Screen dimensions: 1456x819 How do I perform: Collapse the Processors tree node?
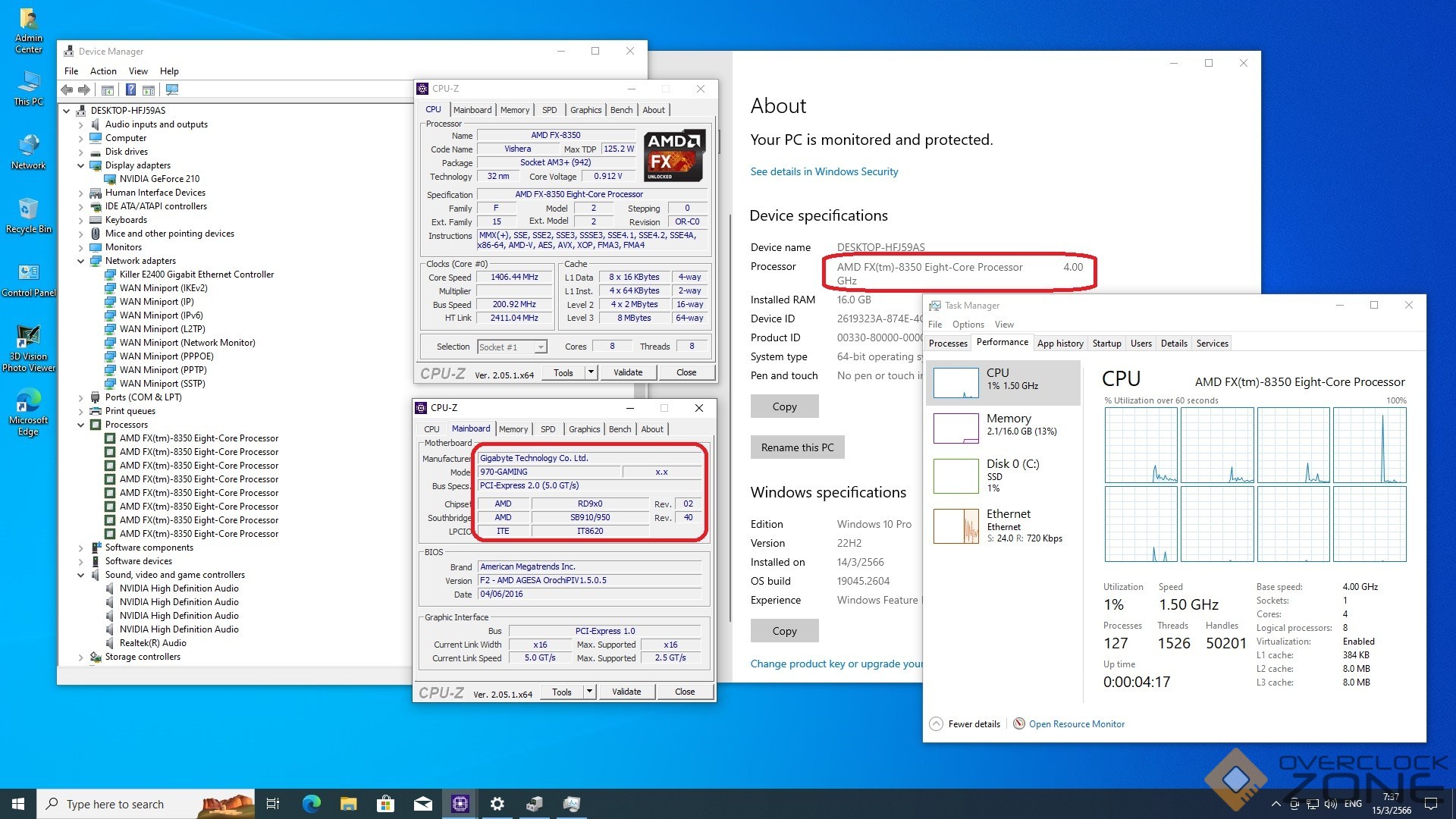(x=81, y=425)
